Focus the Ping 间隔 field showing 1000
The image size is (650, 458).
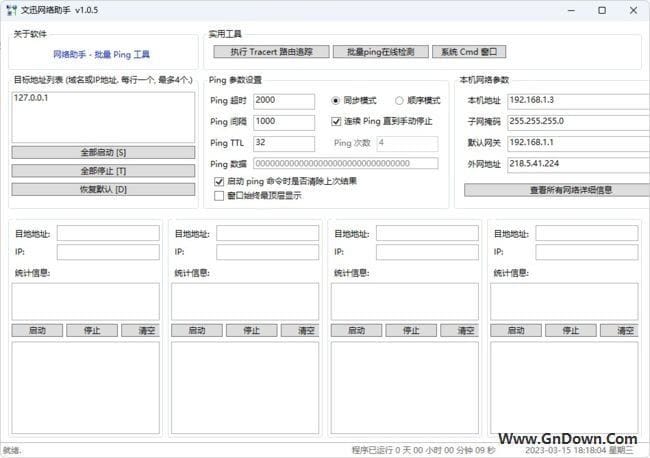[x=284, y=123]
